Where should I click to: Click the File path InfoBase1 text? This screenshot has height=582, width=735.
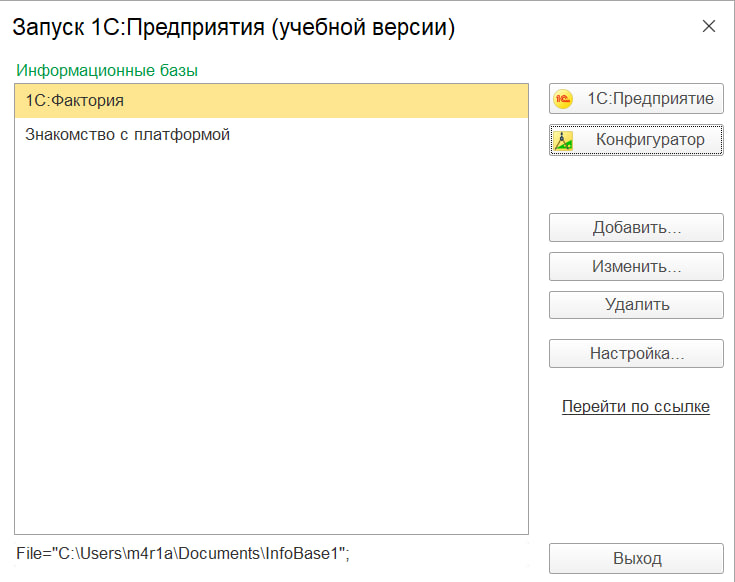coord(183,553)
